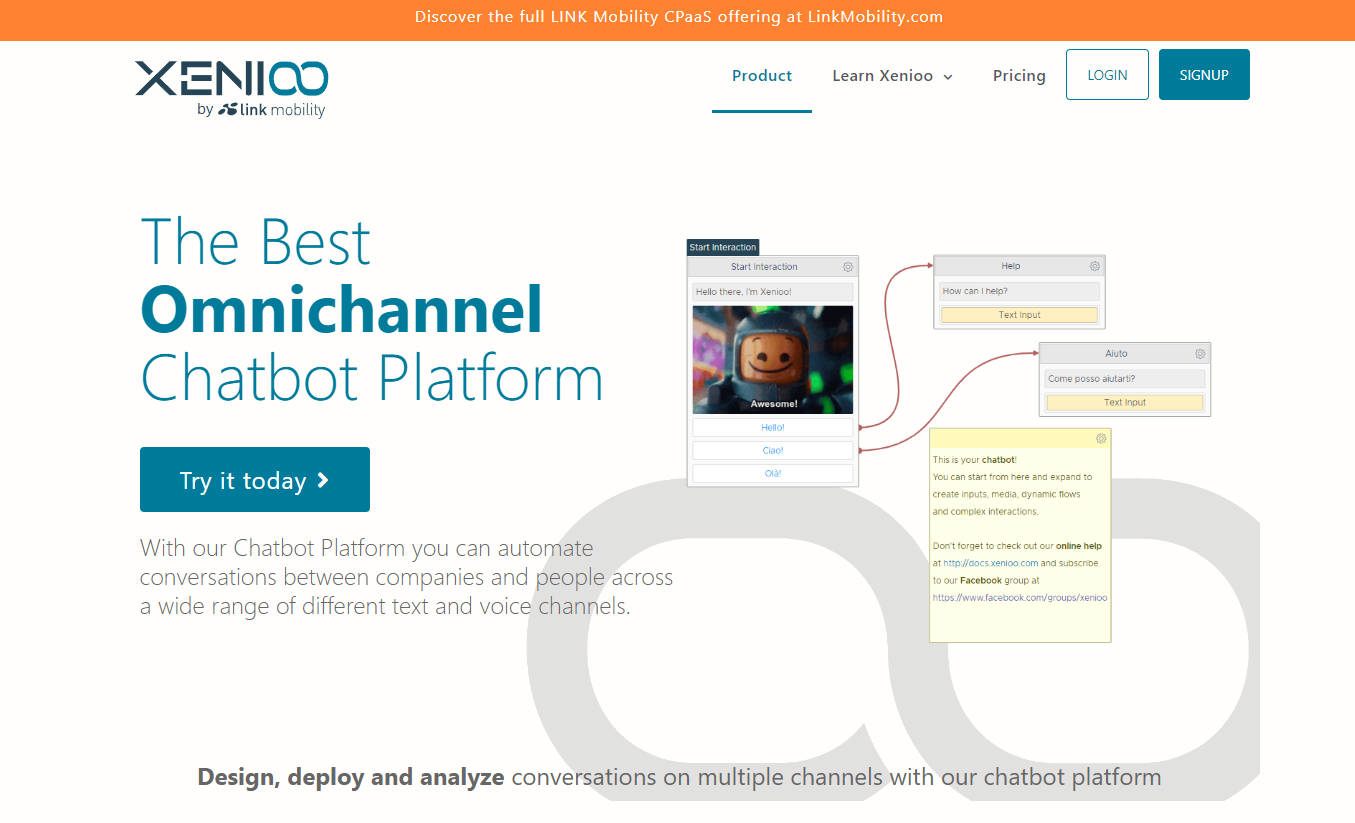
Task: Select the Hello! button in chatbot flow
Action: 773,428
